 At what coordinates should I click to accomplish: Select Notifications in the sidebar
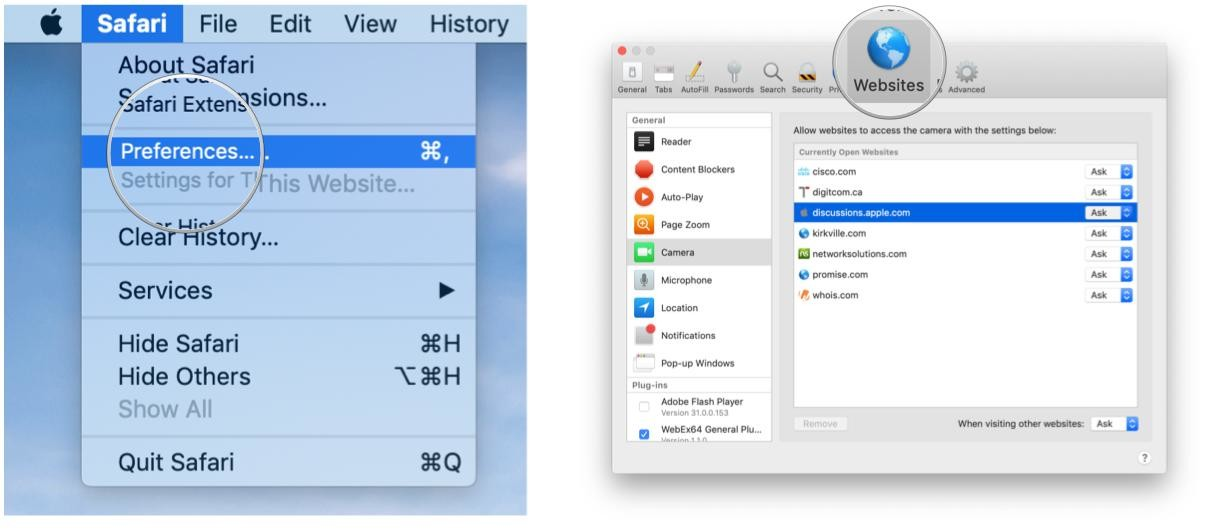[700, 335]
